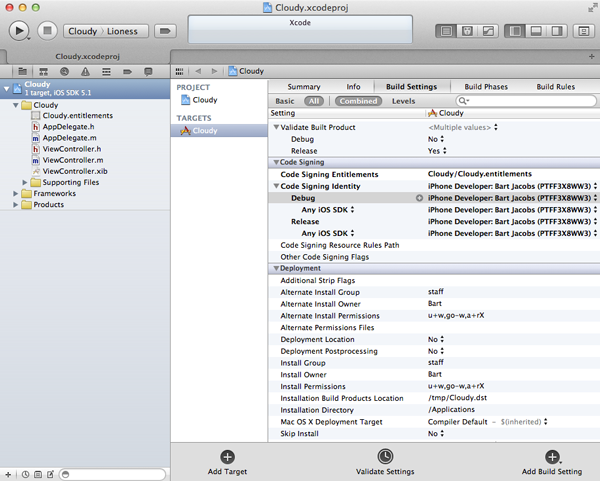Toggle the Breakpoints button in toolbar
This screenshot has height=481, width=600.
click(165, 31)
